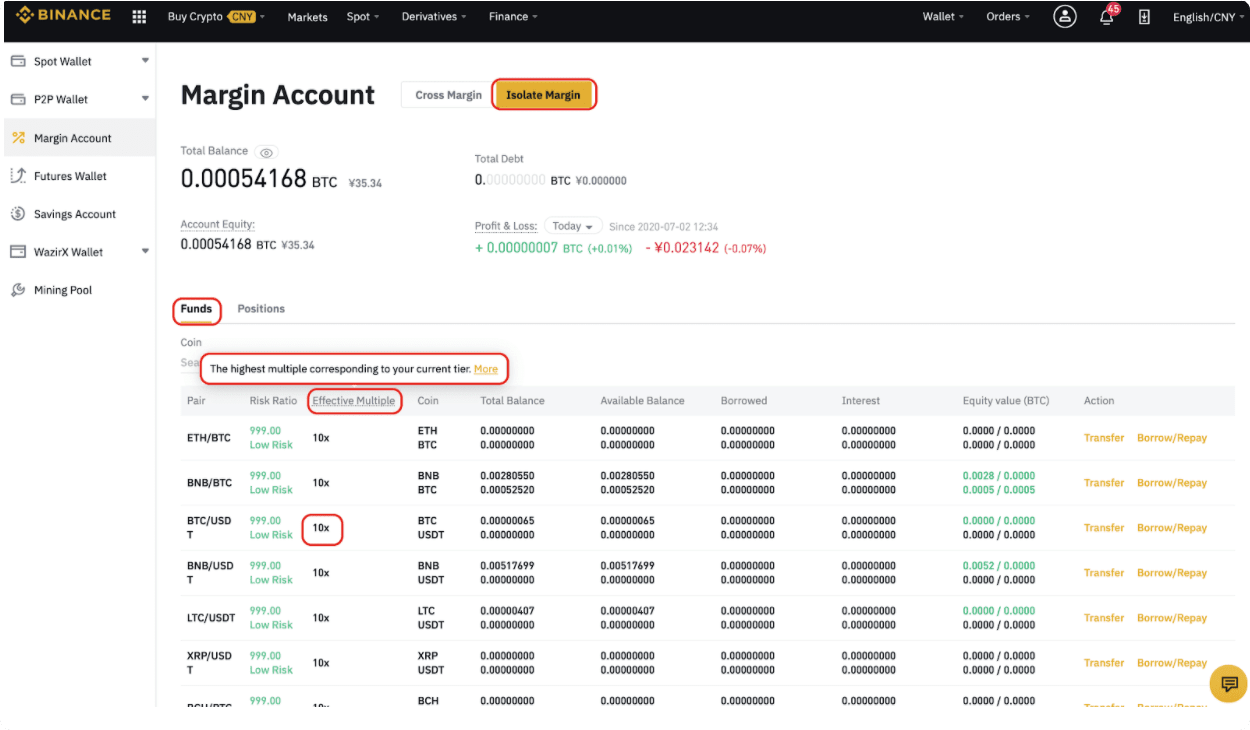Click the Margin Account percent icon
This screenshot has width=1250, height=730.
pyautogui.click(x=18, y=138)
